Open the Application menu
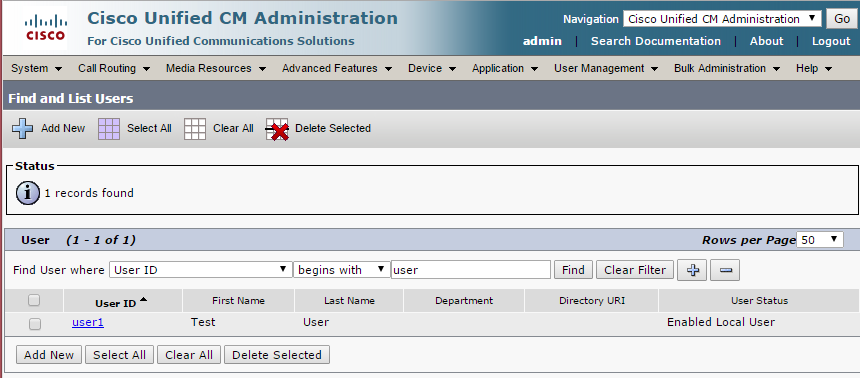The image size is (860, 378). (x=505, y=69)
